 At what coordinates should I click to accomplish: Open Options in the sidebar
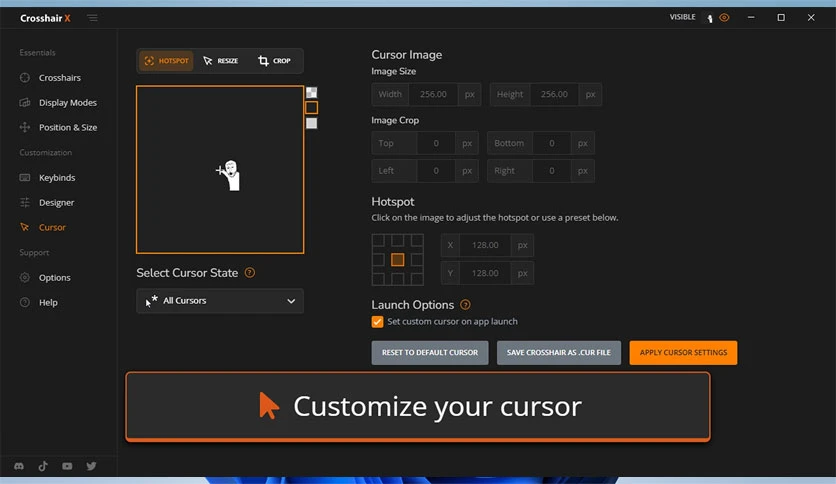[x=54, y=277]
